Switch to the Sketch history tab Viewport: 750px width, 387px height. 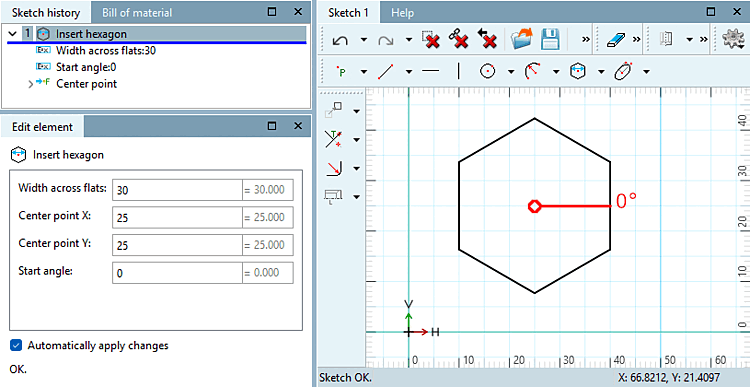point(45,13)
